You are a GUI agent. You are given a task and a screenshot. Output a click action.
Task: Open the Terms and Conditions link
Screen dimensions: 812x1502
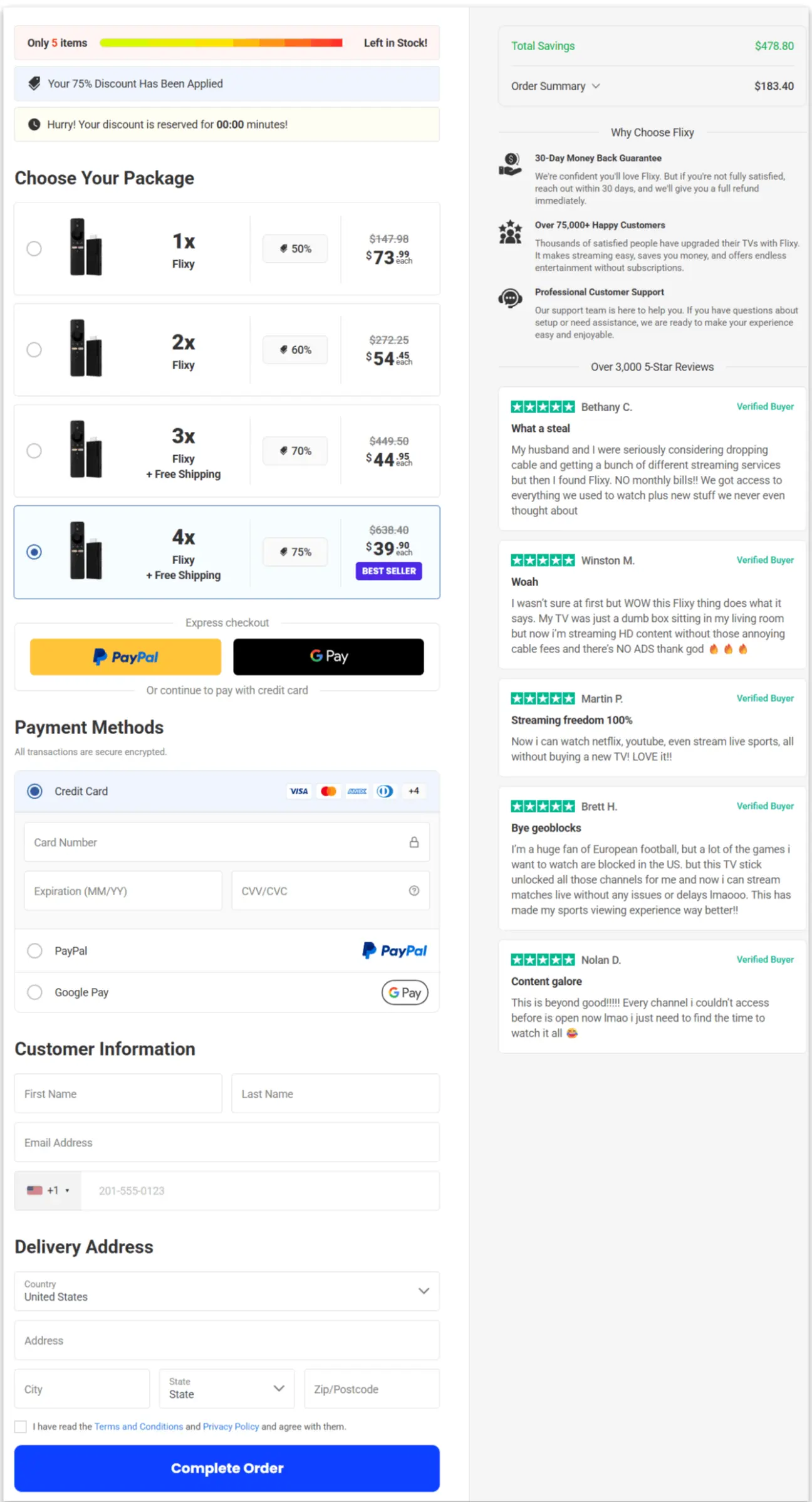pos(138,1426)
